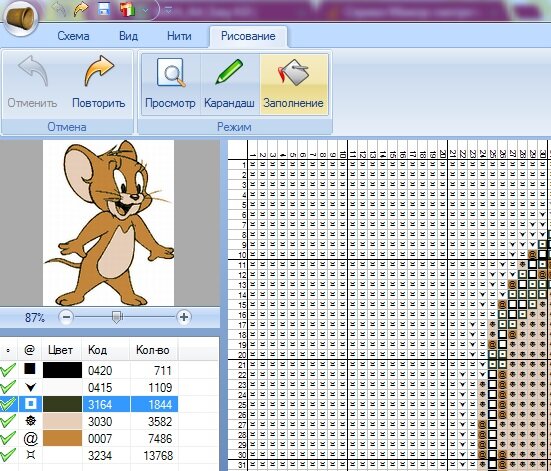Open dropdown arrow beside gift box icon

pyautogui.click(x=145, y=11)
